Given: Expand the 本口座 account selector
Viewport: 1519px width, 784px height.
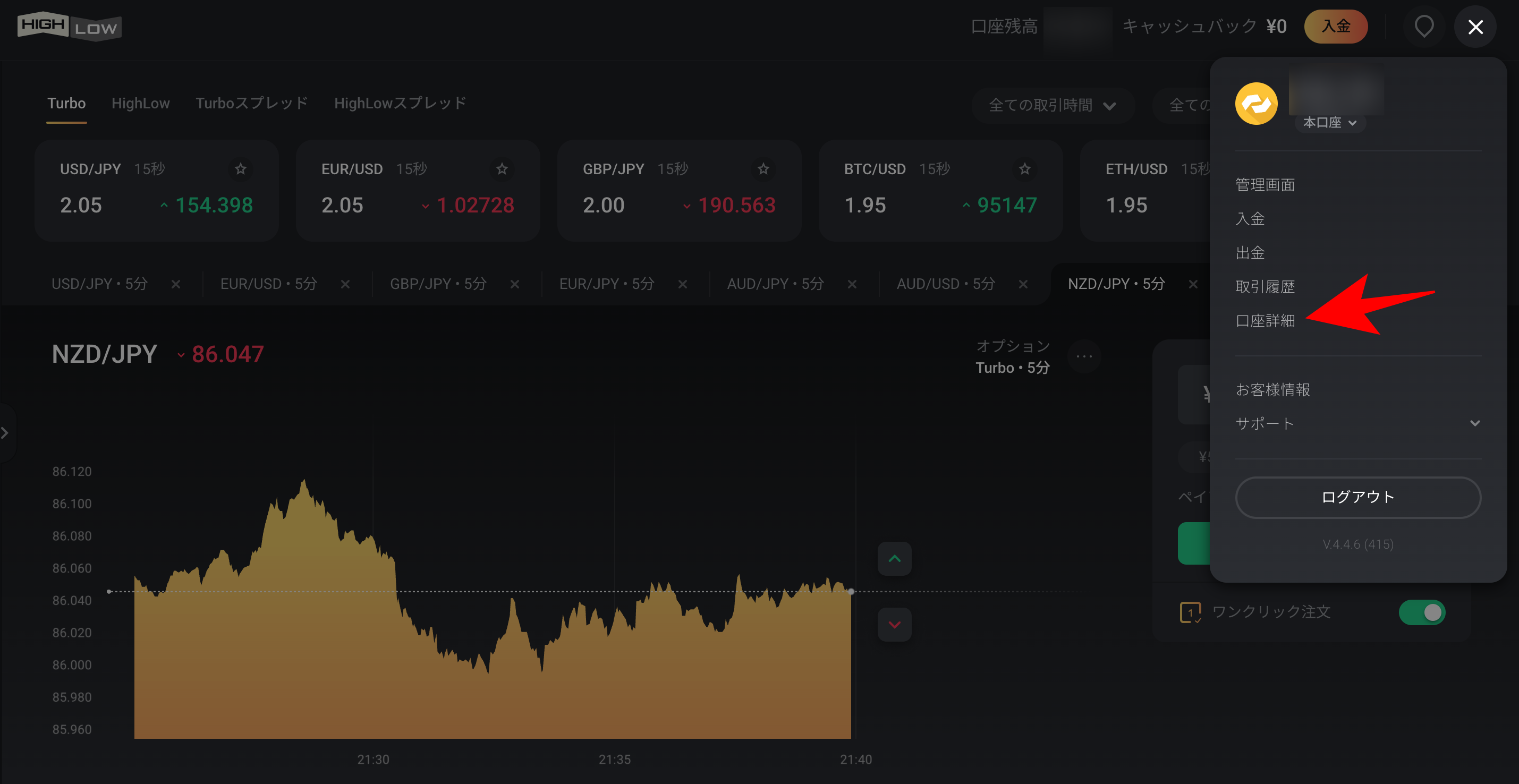Looking at the screenshot, I should click(x=1330, y=123).
